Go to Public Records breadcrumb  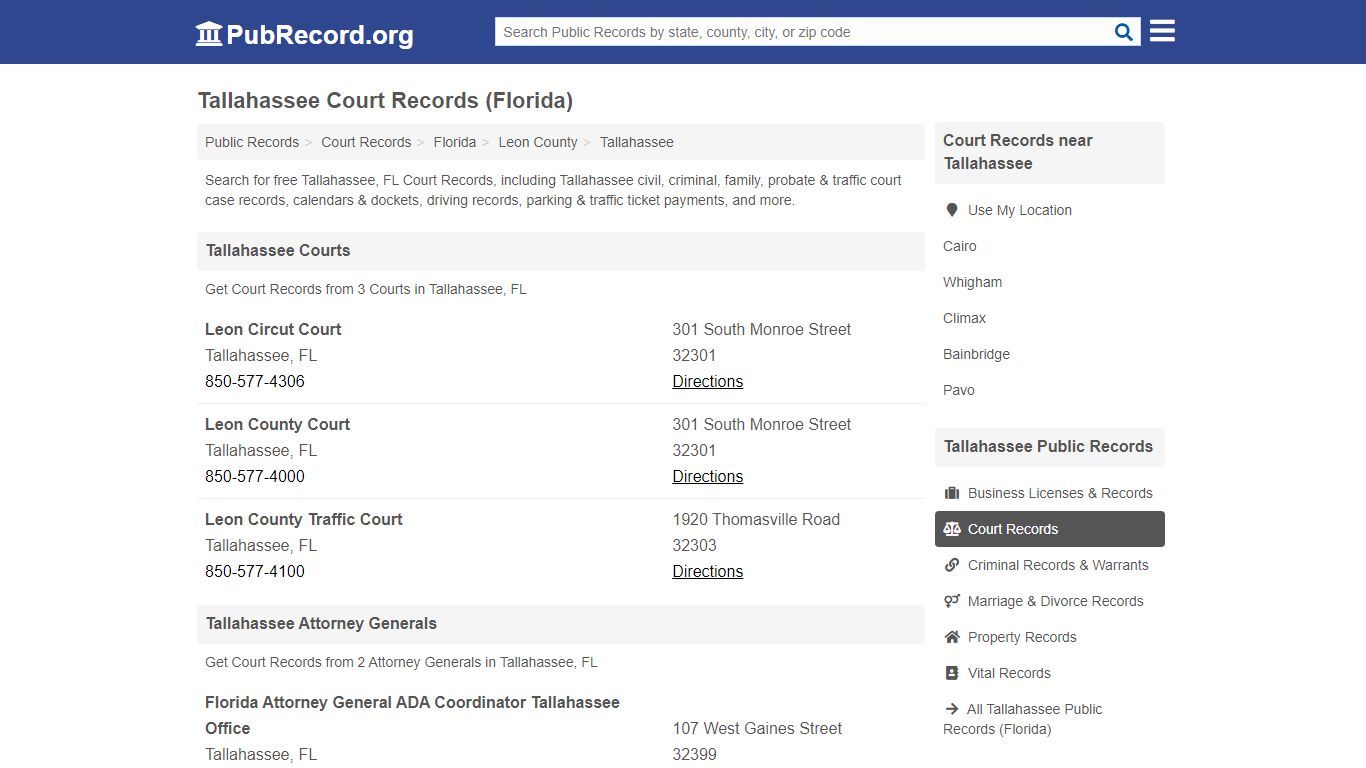pyautogui.click(x=252, y=142)
